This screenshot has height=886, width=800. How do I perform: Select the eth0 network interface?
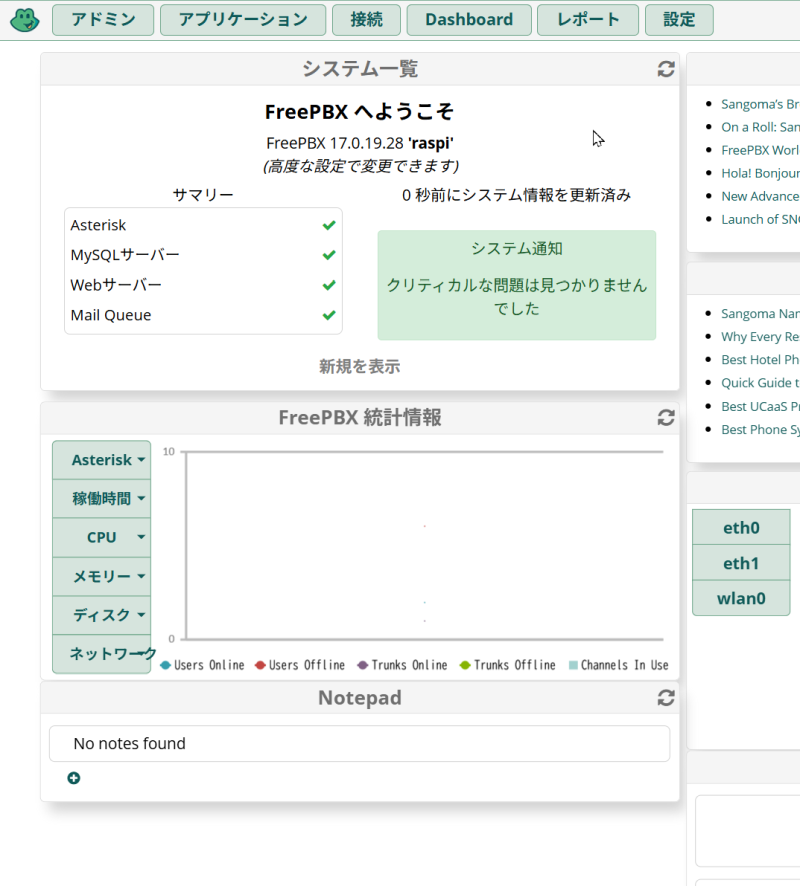(741, 528)
